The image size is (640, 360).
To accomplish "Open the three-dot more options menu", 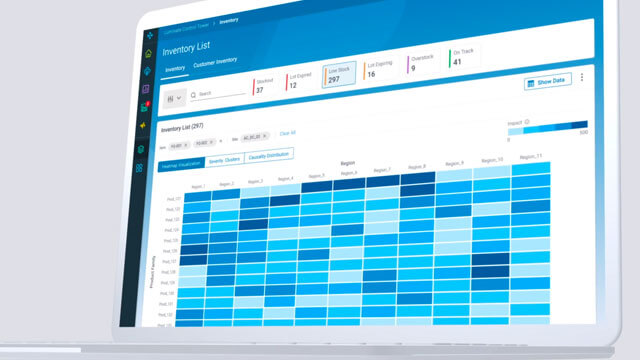I will tap(582, 77).
